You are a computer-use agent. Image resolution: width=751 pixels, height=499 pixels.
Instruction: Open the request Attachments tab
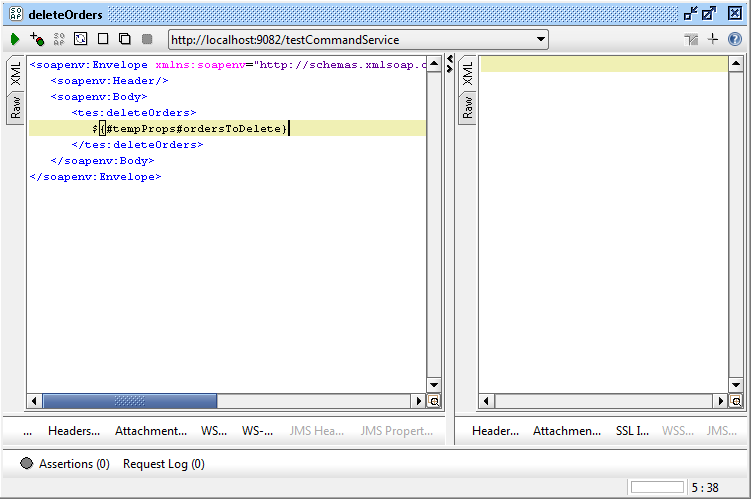coord(151,431)
